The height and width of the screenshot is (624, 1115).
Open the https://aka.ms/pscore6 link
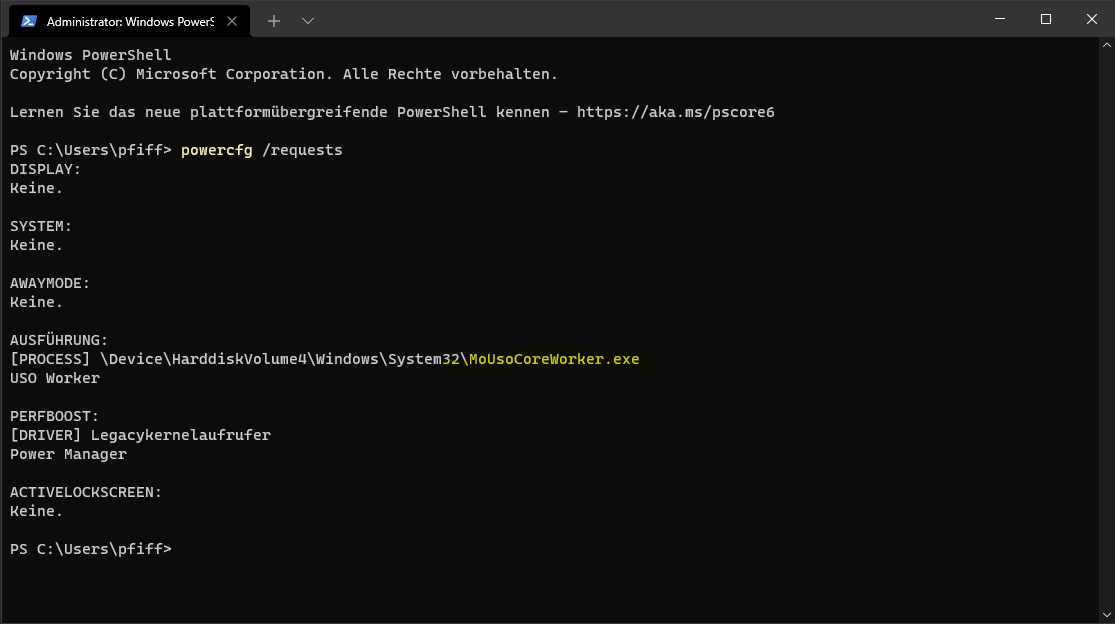676,112
